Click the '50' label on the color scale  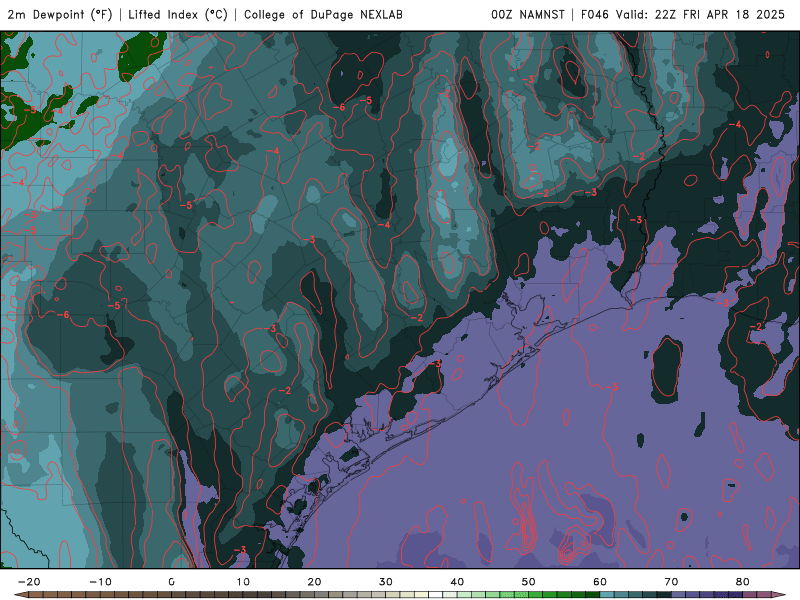tap(529, 582)
